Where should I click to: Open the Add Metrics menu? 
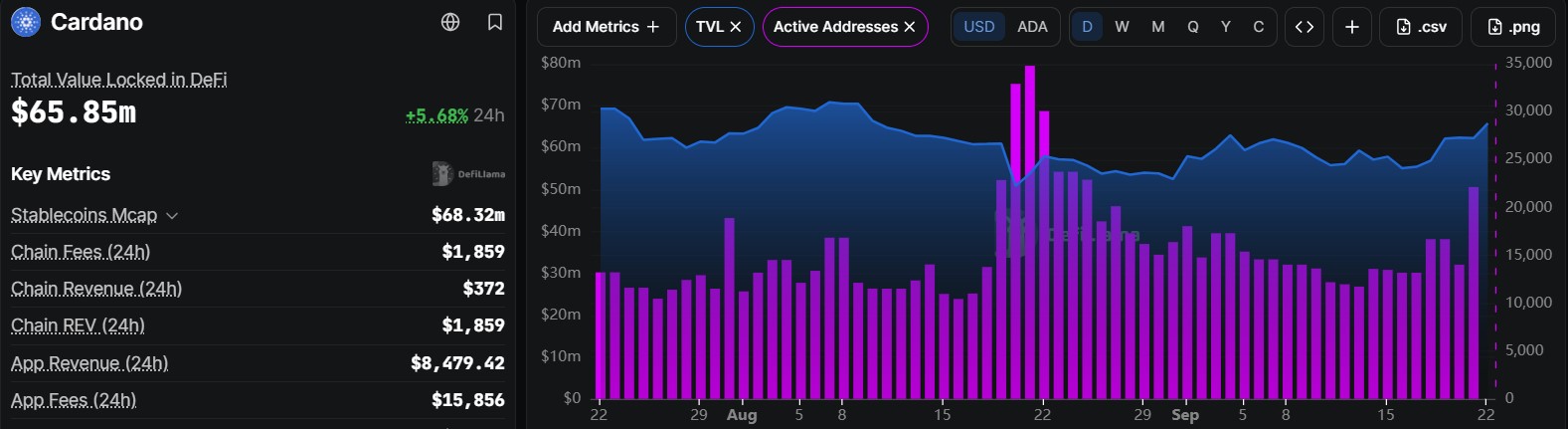607,27
